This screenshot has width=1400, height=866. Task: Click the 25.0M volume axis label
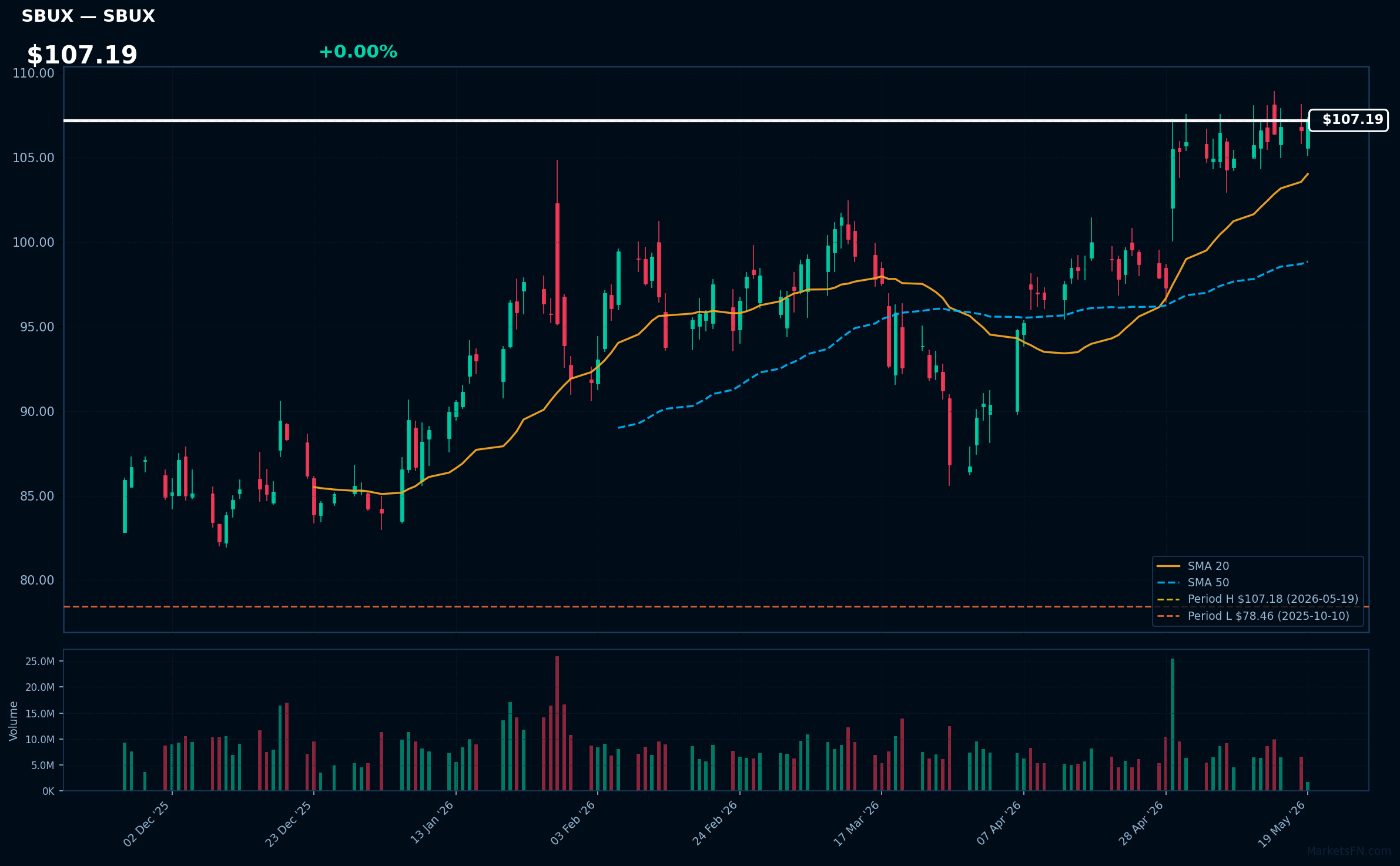[x=40, y=662]
